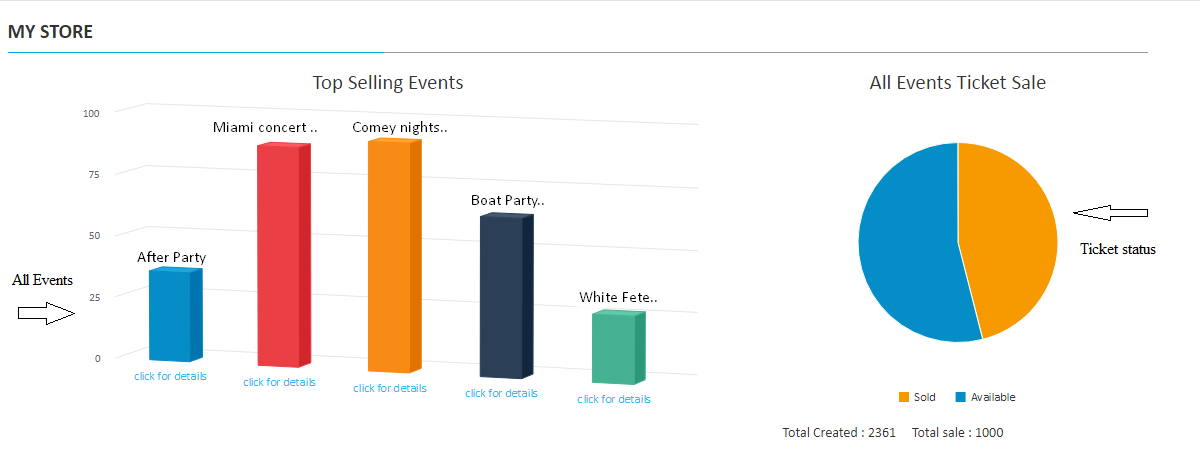Pick the dark navy Boat Party bar

click(x=502, y=297)
